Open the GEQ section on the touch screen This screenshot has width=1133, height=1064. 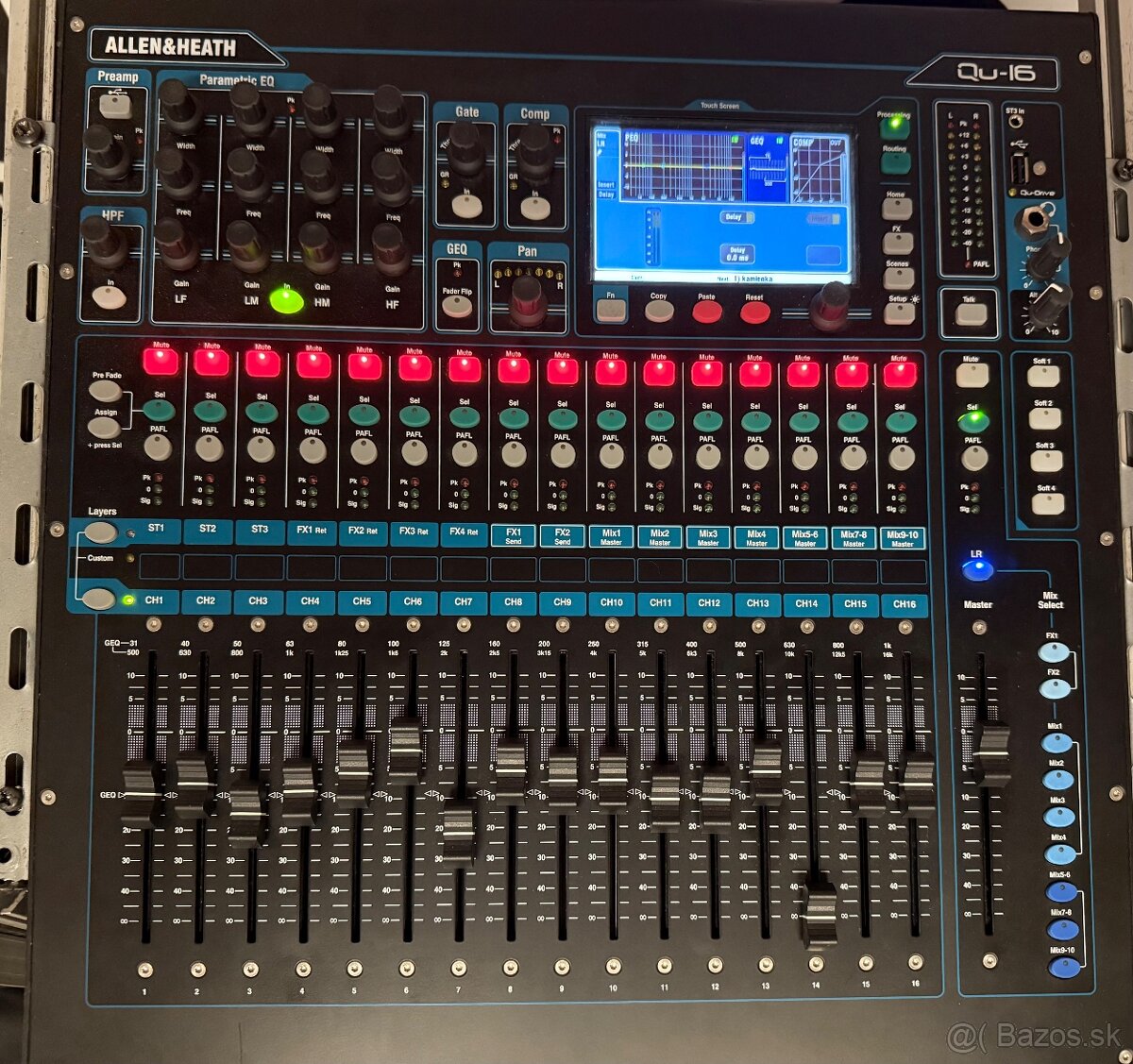(768, 167)
